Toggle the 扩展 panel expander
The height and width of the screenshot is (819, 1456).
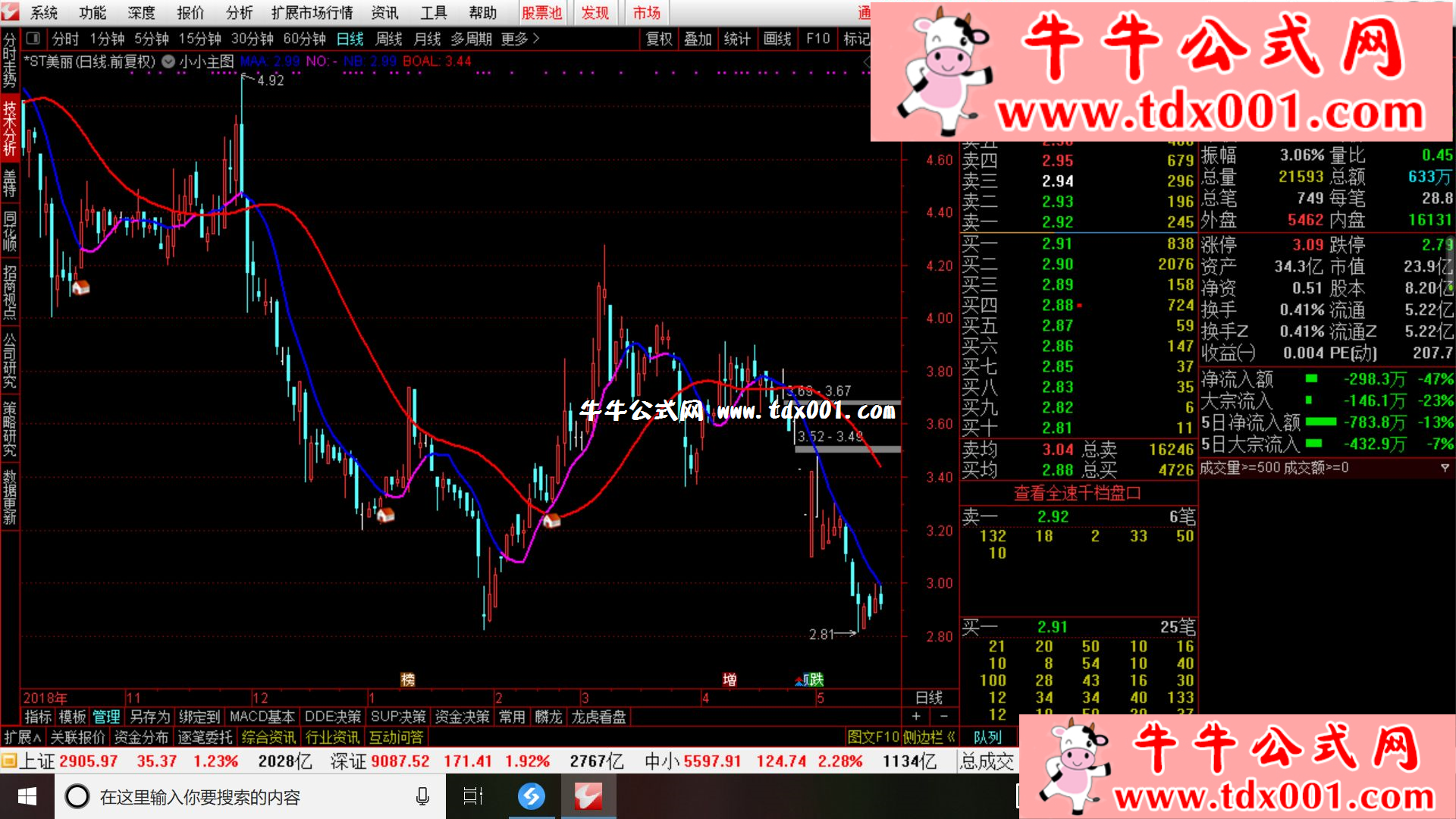[x=23, y=737]
